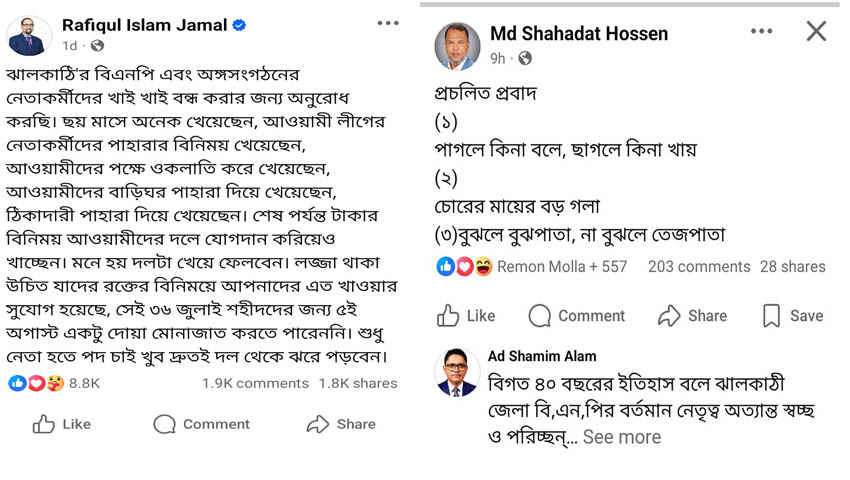Expand Ad Shamim Alam's comment via See more
Viewport: 850px width, 480px height.
click(622, 437)
